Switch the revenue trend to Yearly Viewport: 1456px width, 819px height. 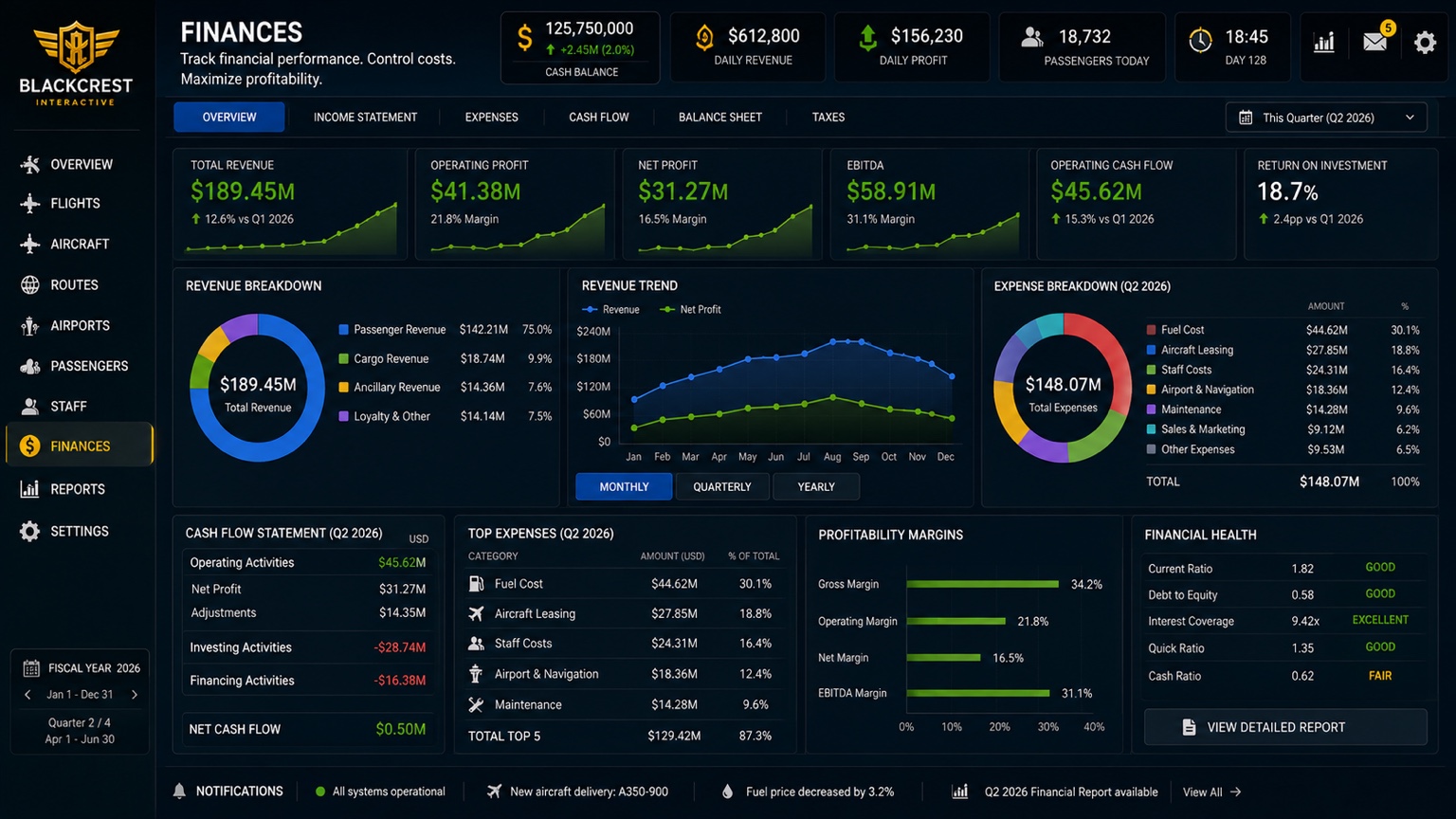816,486
